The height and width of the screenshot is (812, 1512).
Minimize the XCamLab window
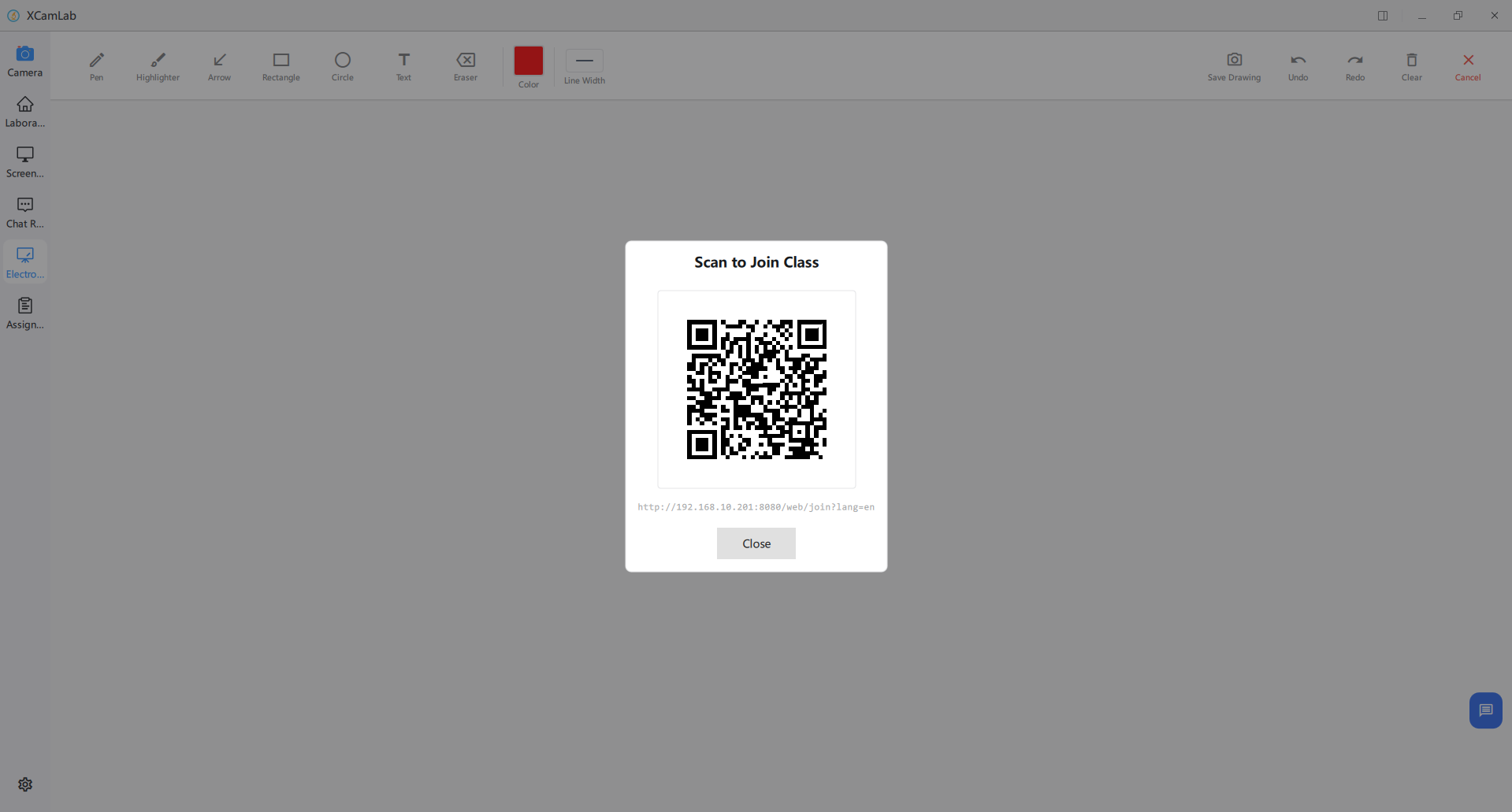1422,16
